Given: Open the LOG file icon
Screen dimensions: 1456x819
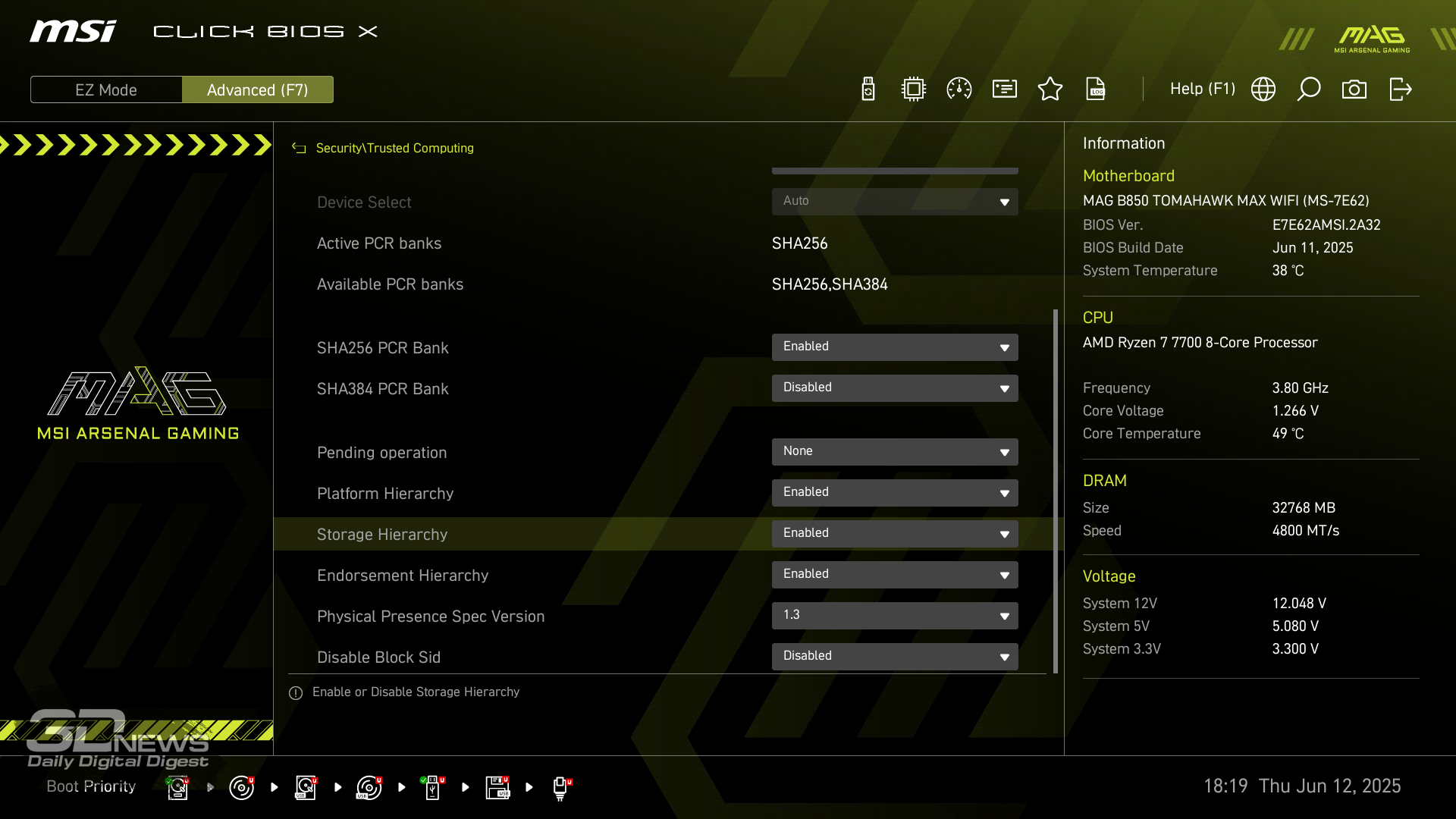Looking at the screenshot, I should click(1096, 89).
